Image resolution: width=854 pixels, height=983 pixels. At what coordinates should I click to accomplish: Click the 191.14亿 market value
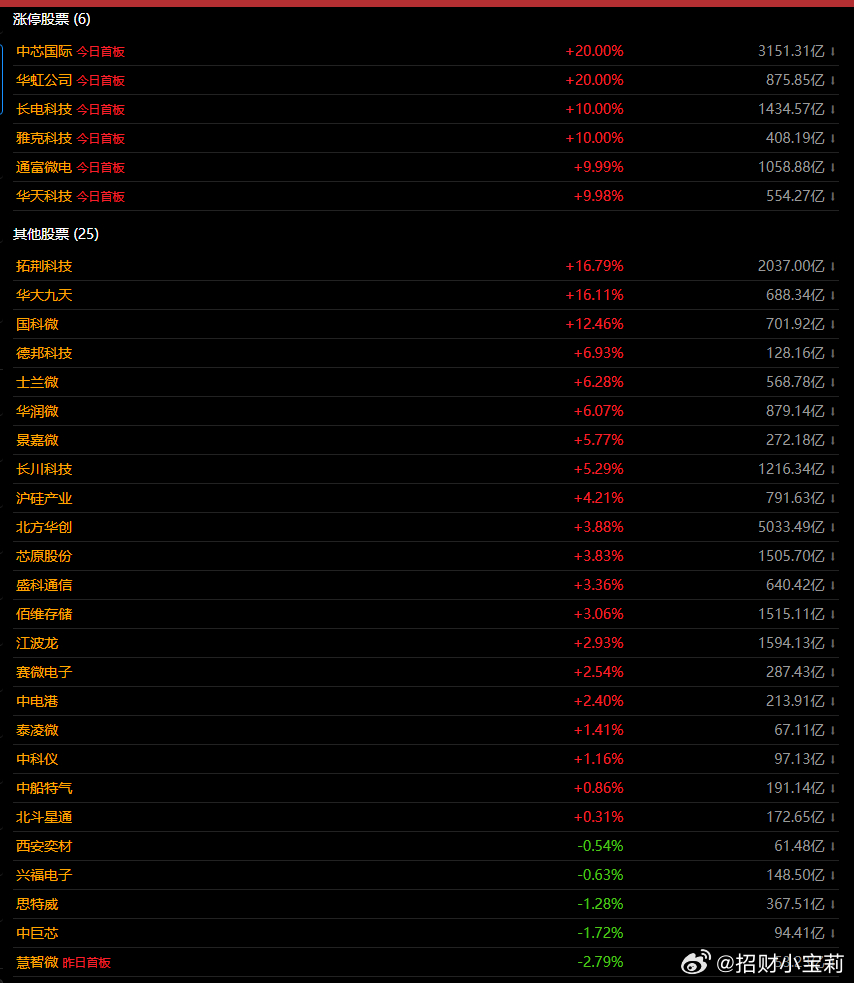click(795, 788)
